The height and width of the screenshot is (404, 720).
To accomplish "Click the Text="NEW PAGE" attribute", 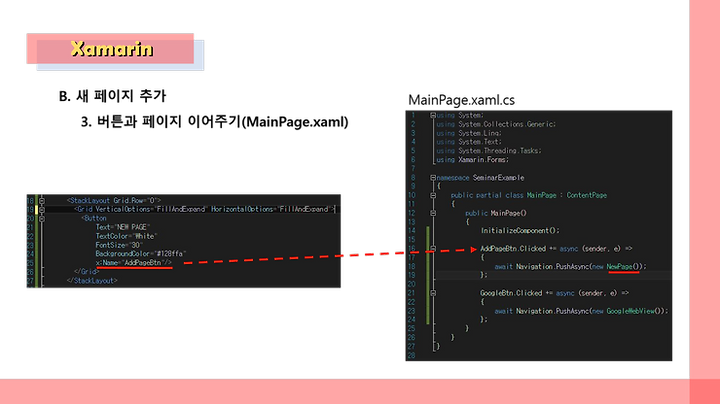I will [x=123, y=227].
